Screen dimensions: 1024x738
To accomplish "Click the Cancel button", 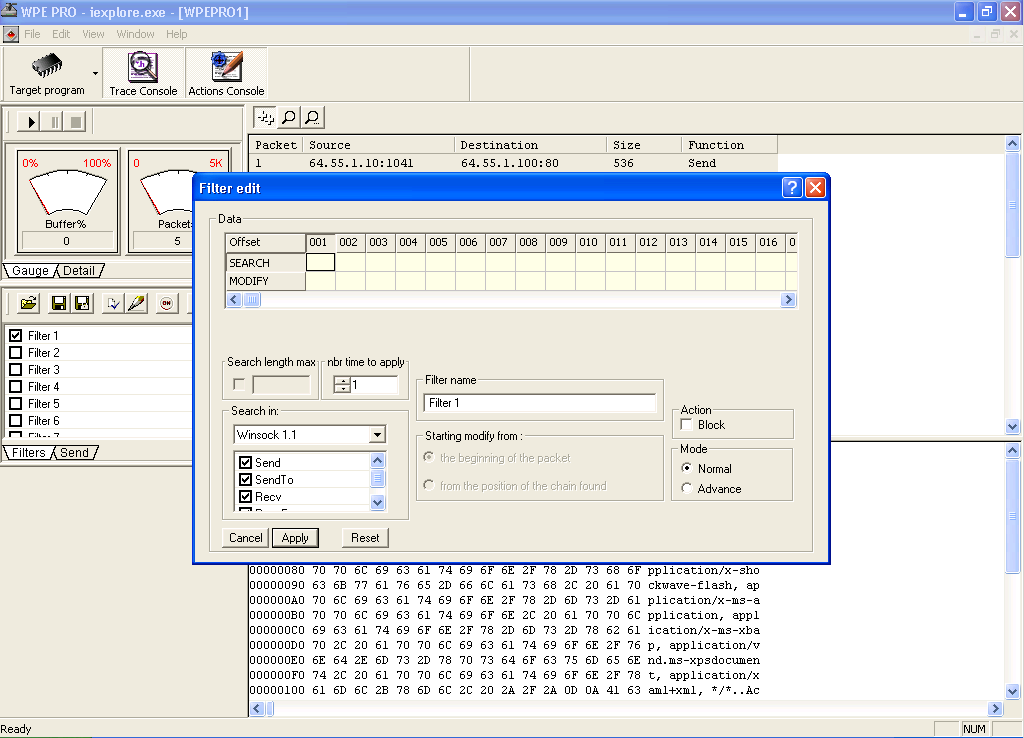I will pyautogui.click(x=246, y=537).
